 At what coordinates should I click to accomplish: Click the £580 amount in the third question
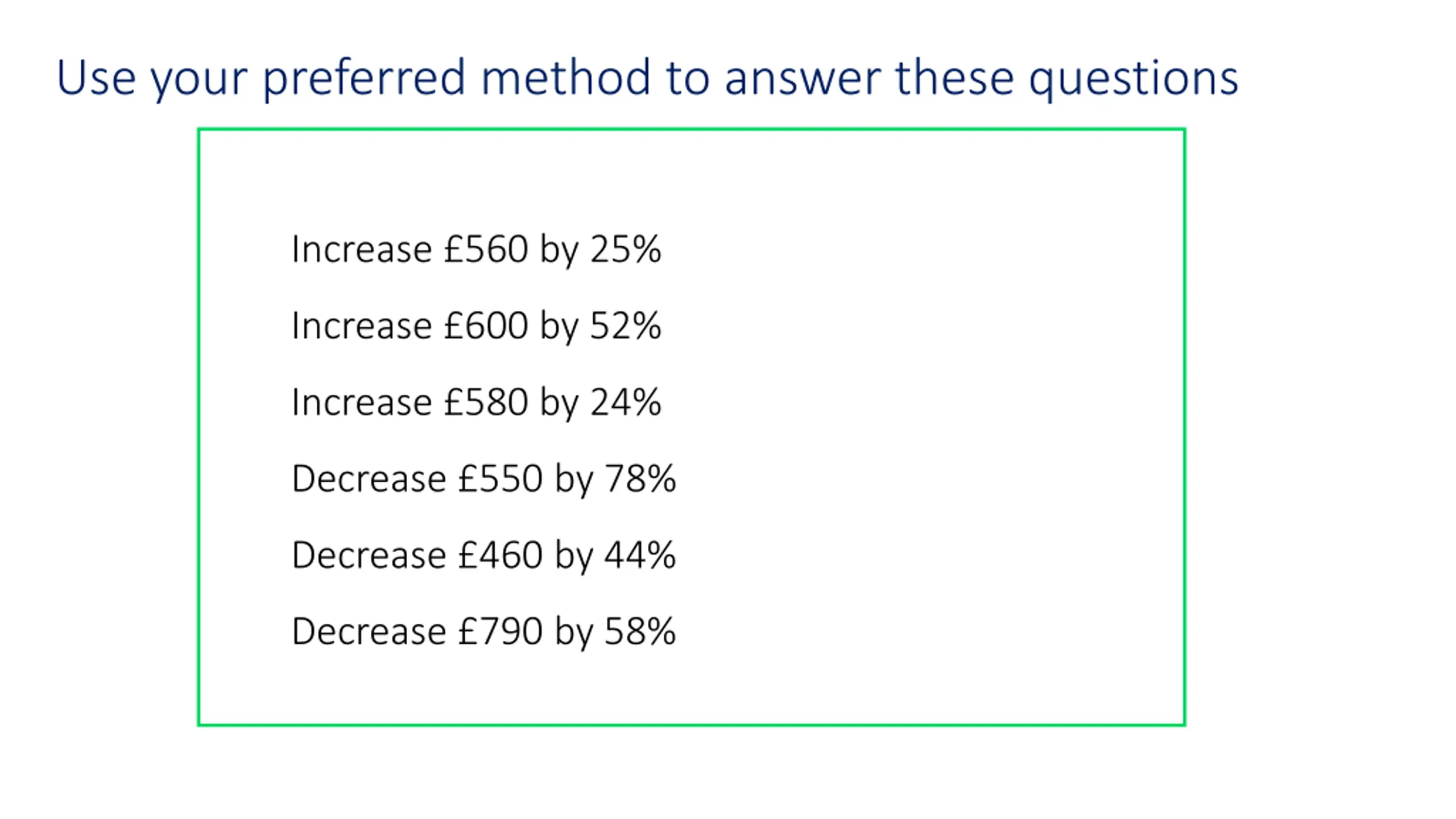(x=486, y=403)
